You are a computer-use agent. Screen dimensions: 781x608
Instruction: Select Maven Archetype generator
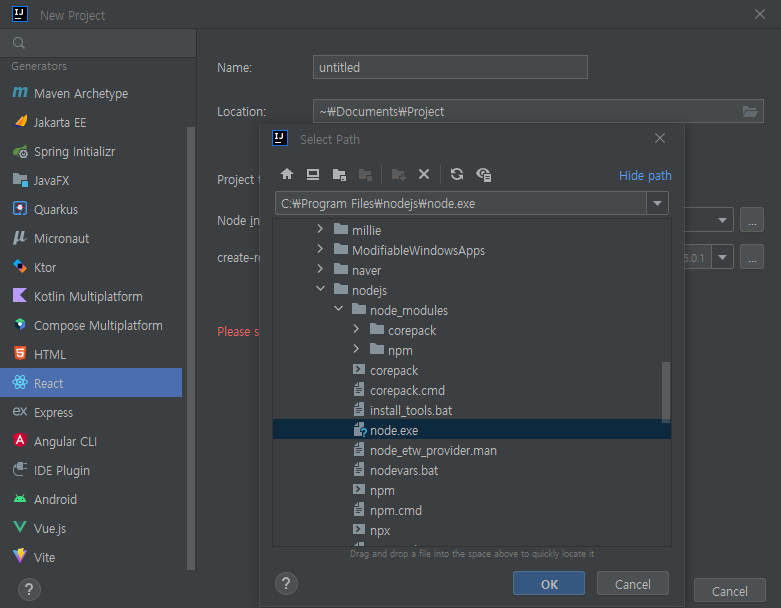[x=91, y=93]
